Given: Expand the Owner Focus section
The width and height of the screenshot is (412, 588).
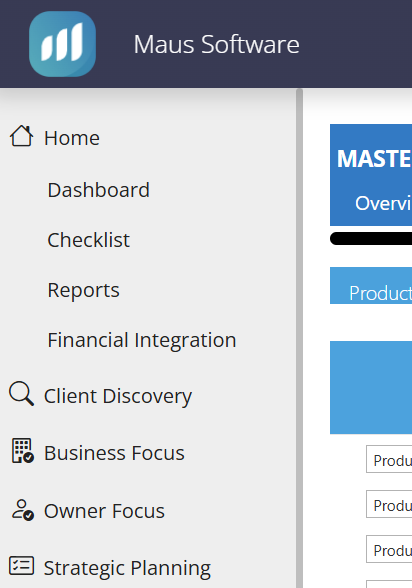Looking at the screenshot, I should 104,511.
